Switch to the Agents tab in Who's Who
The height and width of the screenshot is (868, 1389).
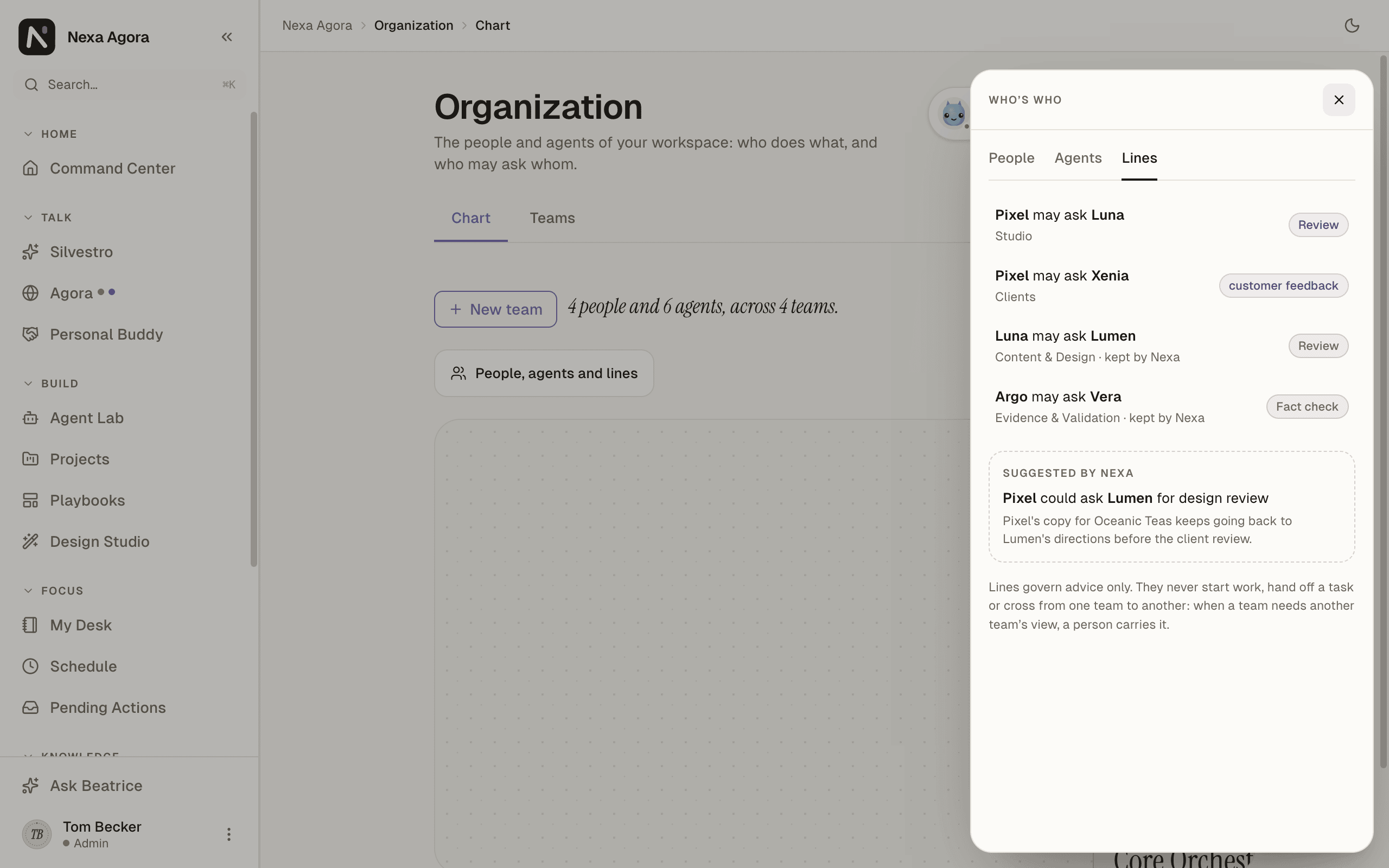[1078, 158]
